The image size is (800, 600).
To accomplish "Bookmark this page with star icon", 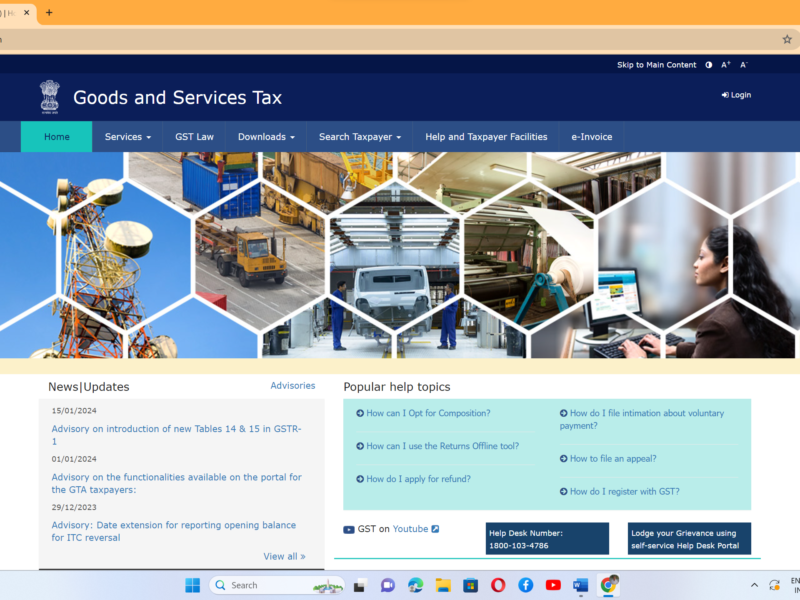I will (787, 39).
